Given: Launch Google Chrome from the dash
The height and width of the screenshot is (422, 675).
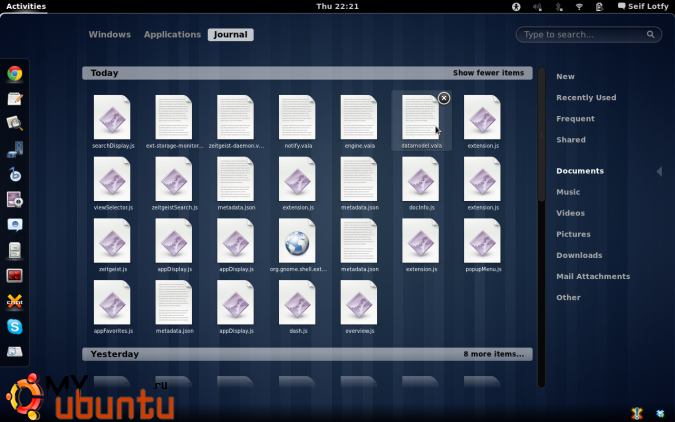Looking at the screenshot, I should [15, 74].
